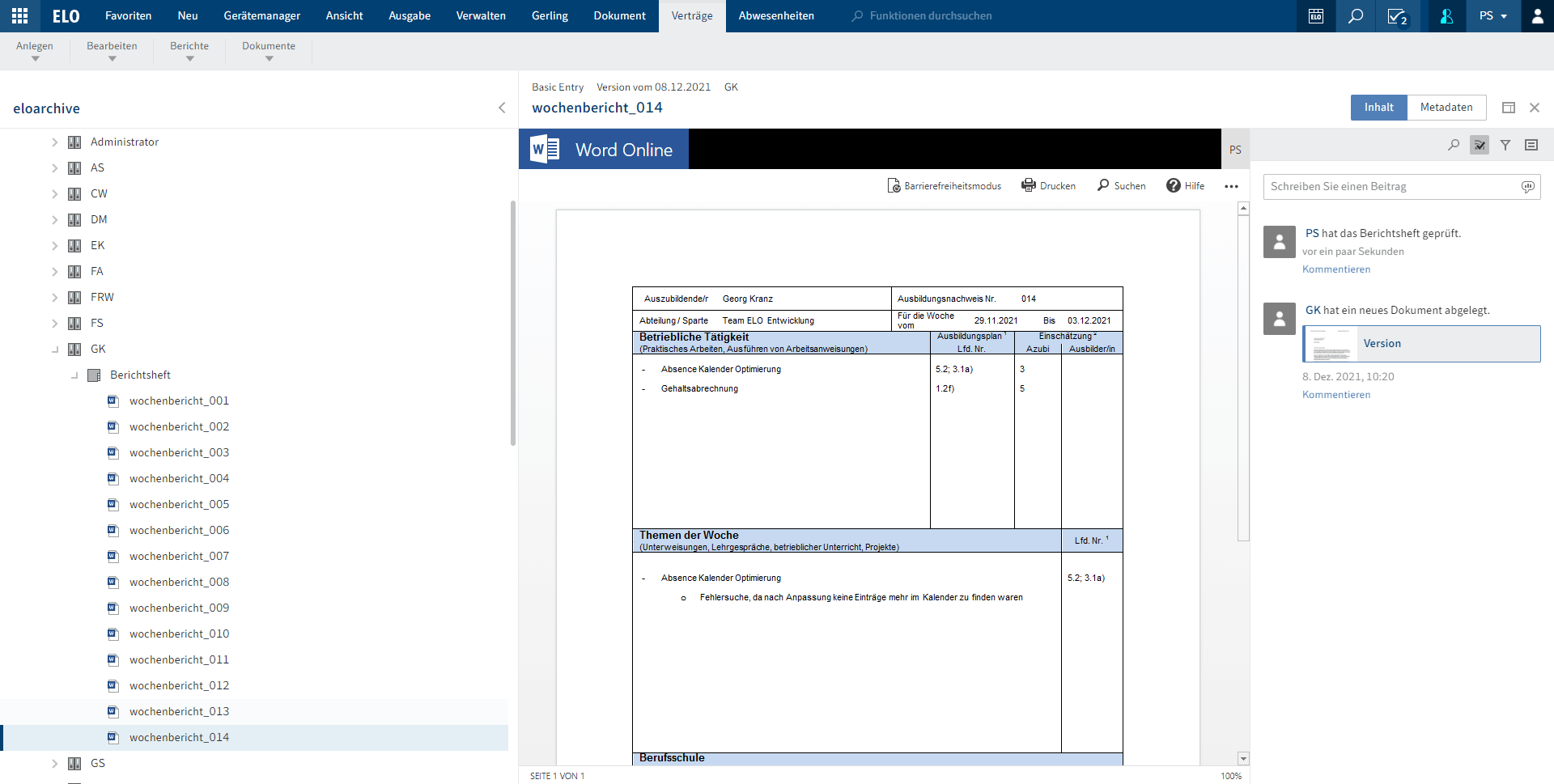
Task: Select wochenbericht_001 in tree
Action: [179, 401]
